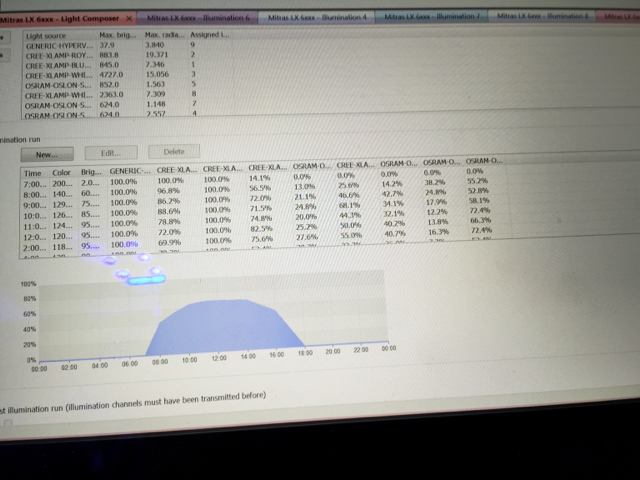Image resolution: width=640 pixels, height=480 pixels.
Task: Close the Light Composer tab
Action: point(130,19)
